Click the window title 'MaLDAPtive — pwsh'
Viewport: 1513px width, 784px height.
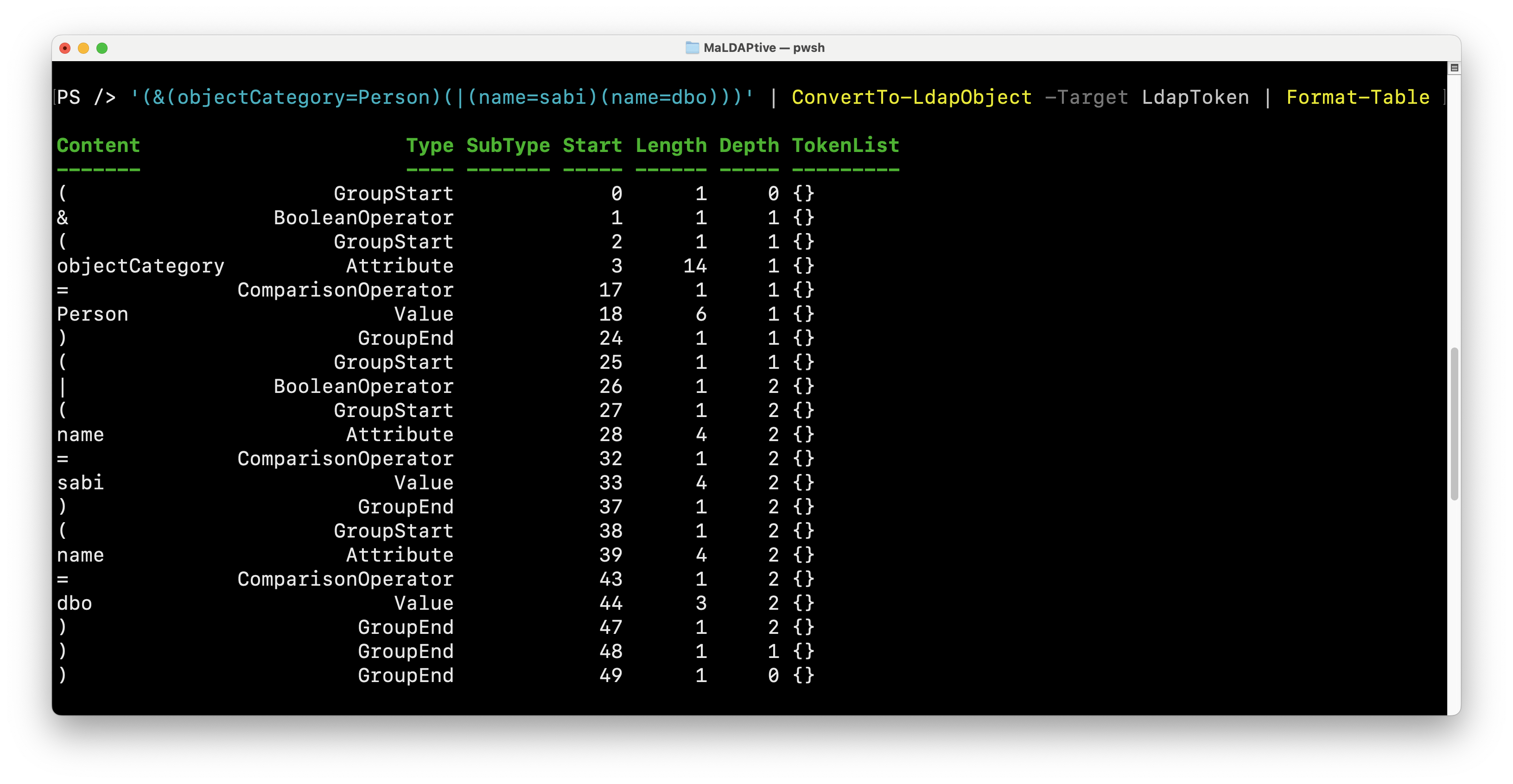[x=763, y=48]
